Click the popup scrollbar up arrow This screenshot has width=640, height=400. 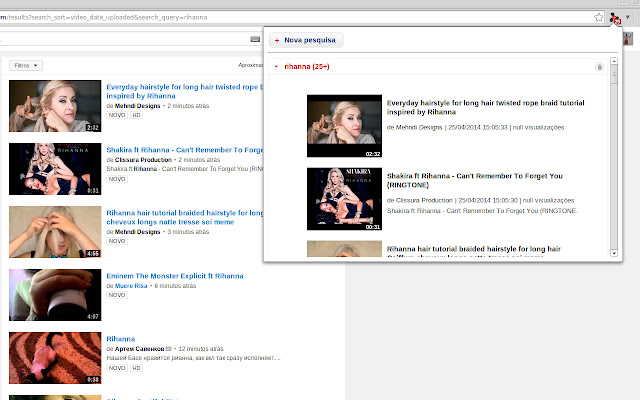[614, 61]
